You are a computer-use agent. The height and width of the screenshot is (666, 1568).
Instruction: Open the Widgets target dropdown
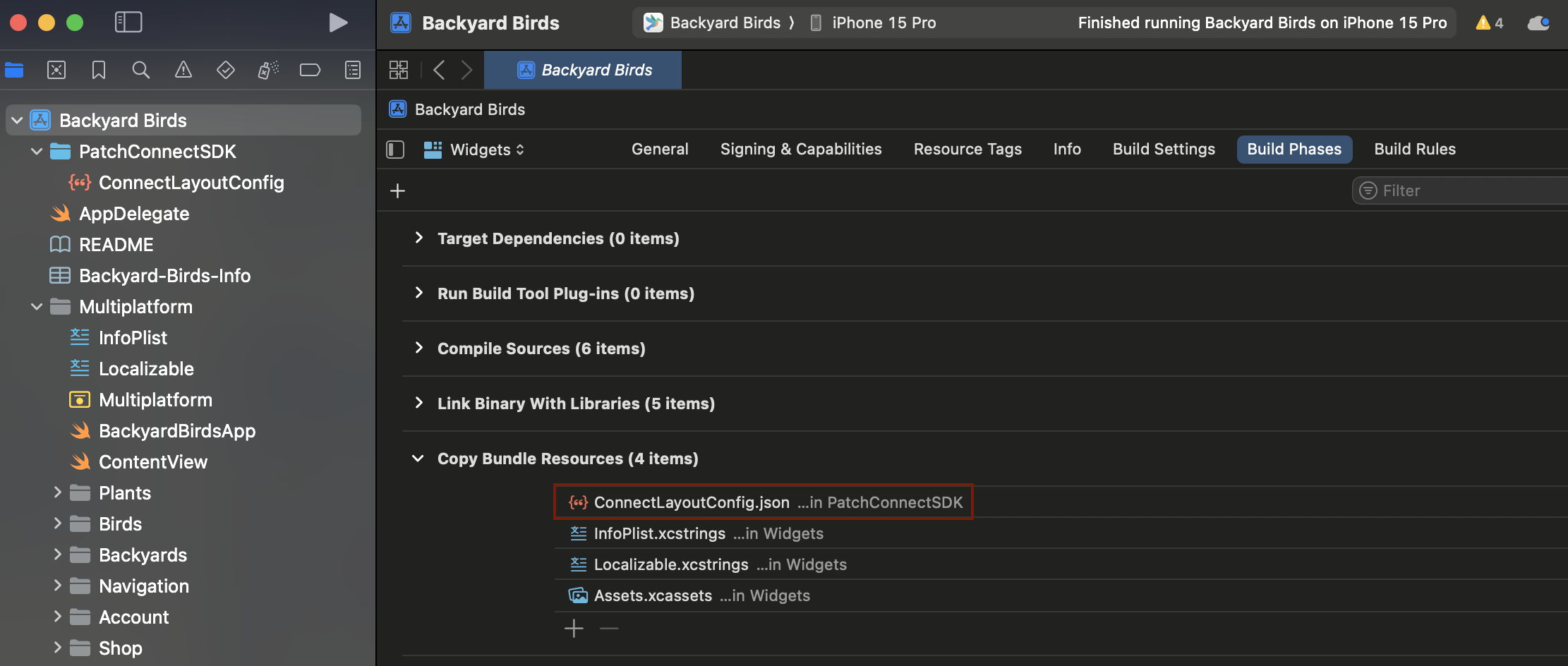coord(474,150)
